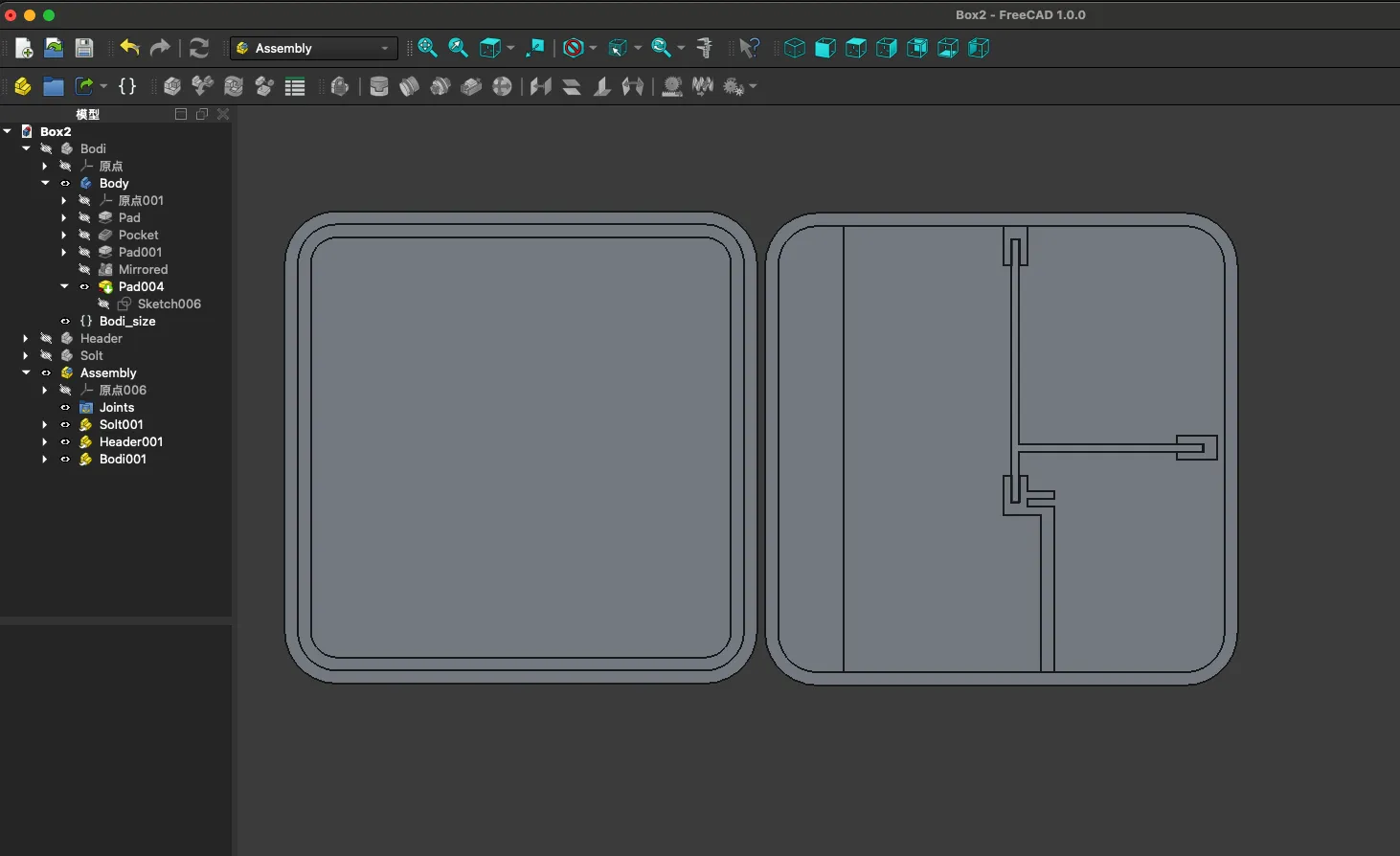The height and width of the screenshot is (856, 1400).
Task: Expand the Header001 tree node
Action: [x=45, y=442]
